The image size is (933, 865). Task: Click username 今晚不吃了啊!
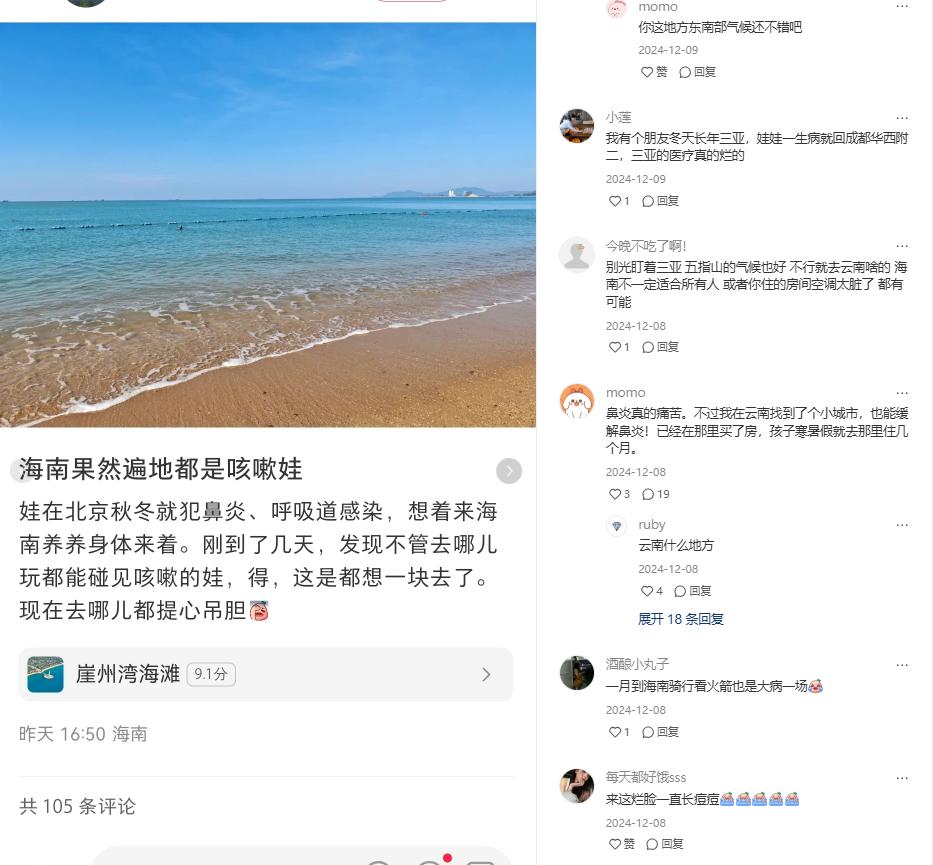(646, 246)
